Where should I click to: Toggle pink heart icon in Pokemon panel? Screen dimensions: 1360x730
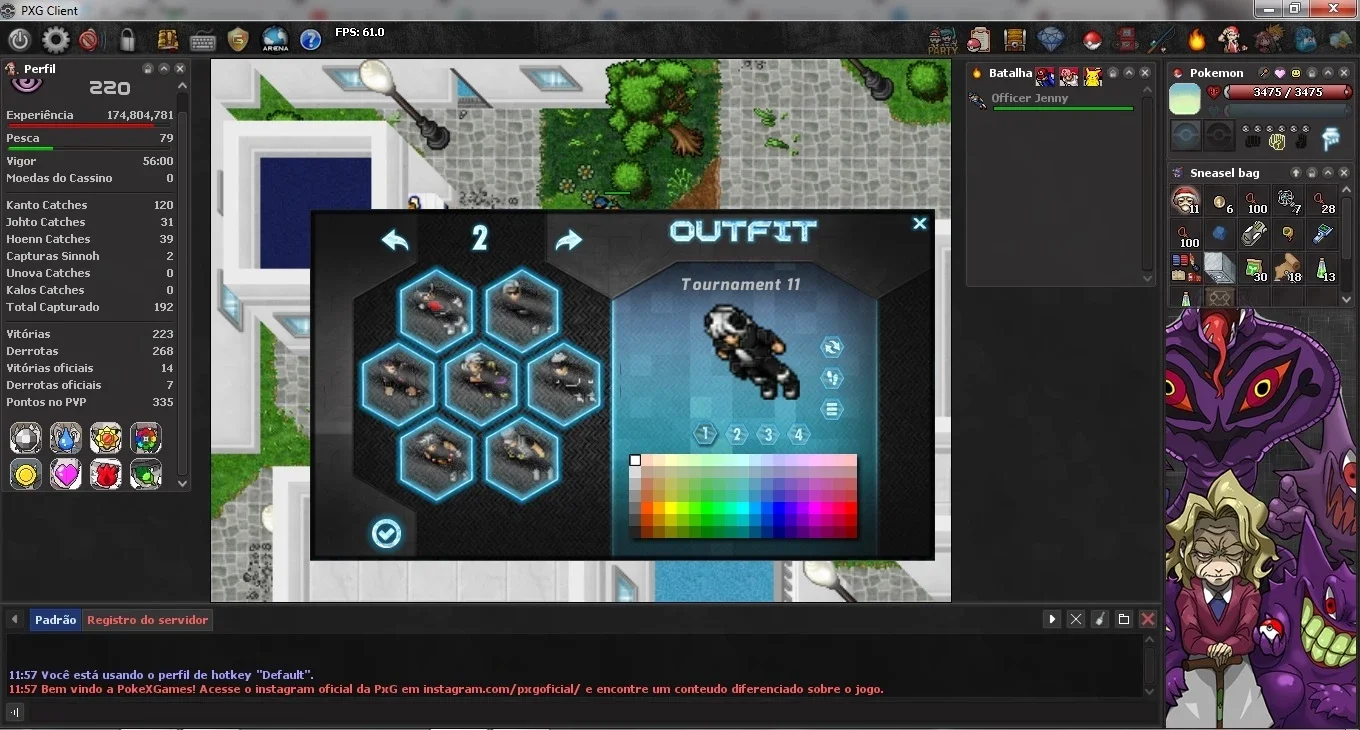coord(1279,73)
